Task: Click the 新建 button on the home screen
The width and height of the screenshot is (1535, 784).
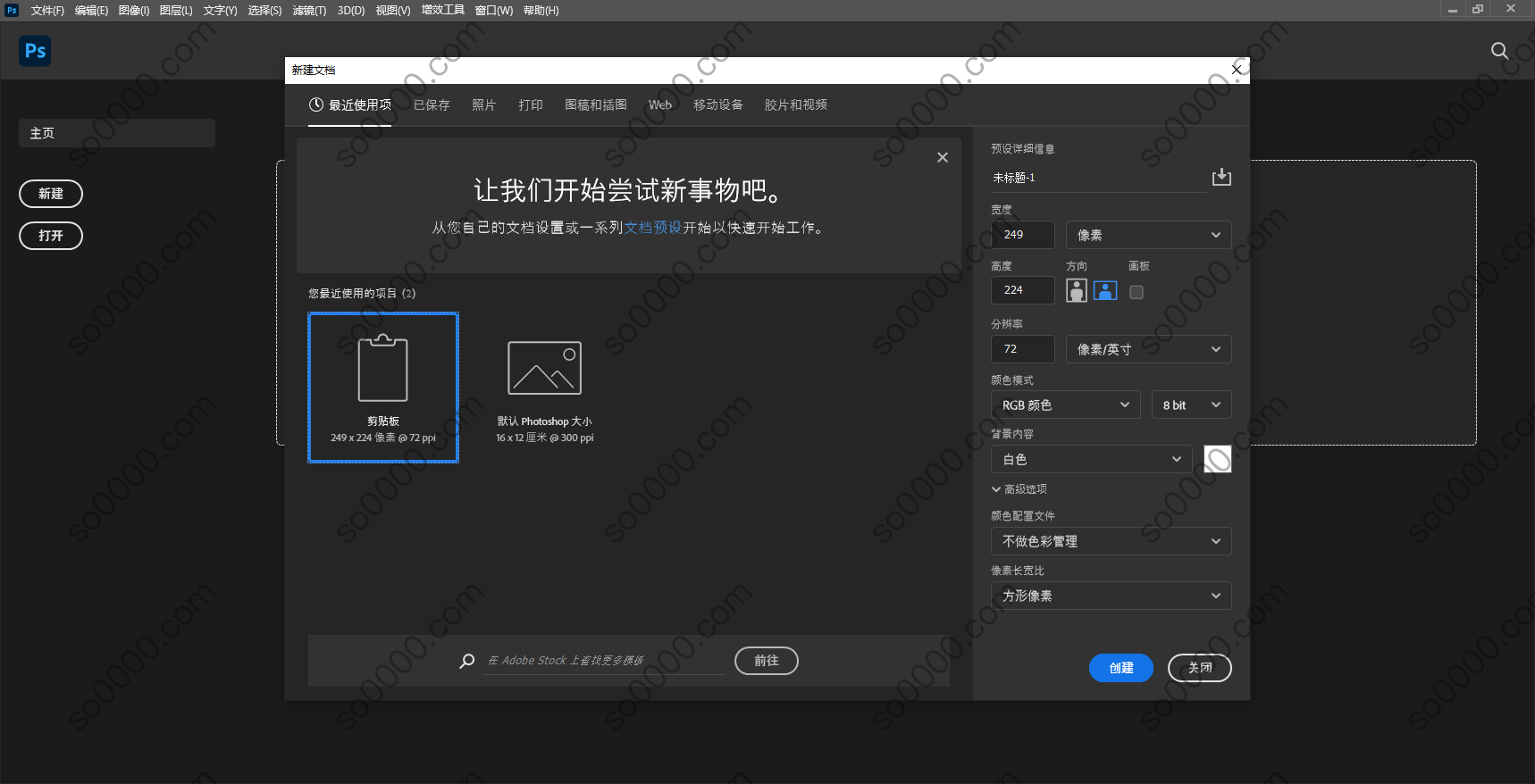Action: point(51,194)
